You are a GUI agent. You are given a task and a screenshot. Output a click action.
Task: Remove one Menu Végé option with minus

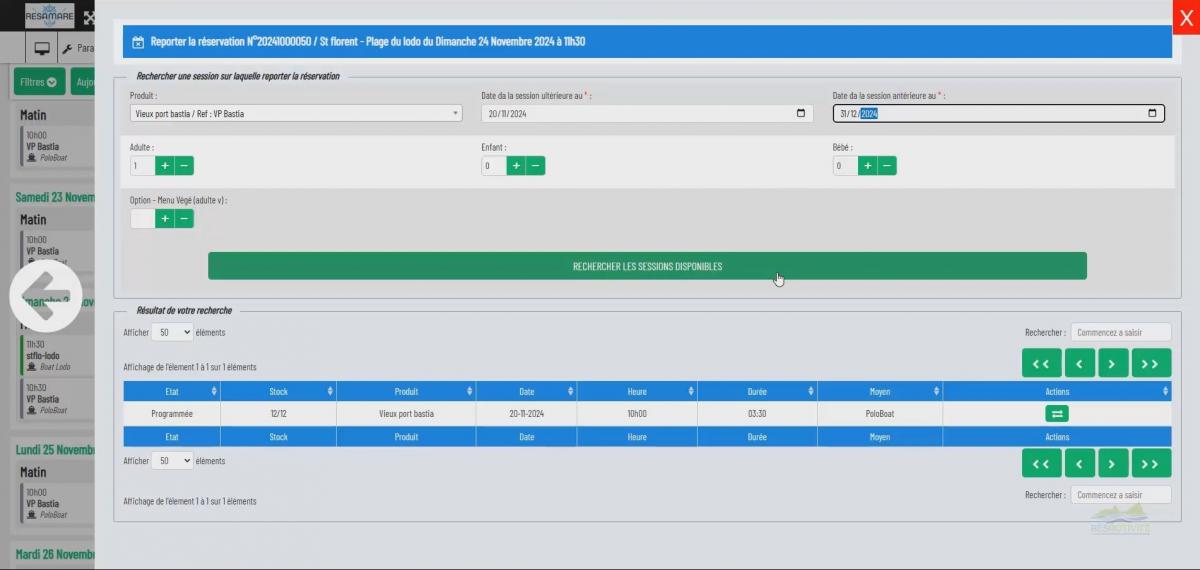pyautogui.click(x=185, y=219)
